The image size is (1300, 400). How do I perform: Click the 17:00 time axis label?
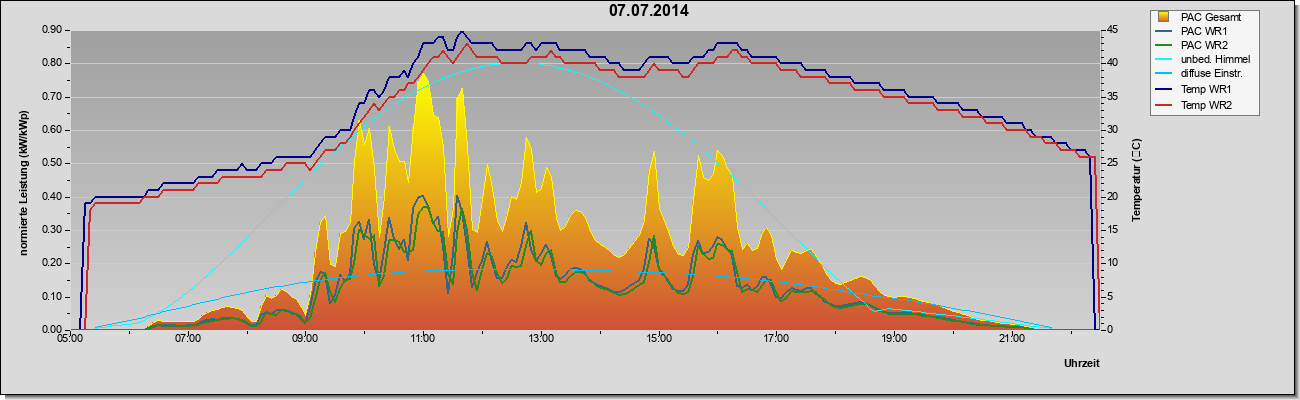[x=776, y=339]
